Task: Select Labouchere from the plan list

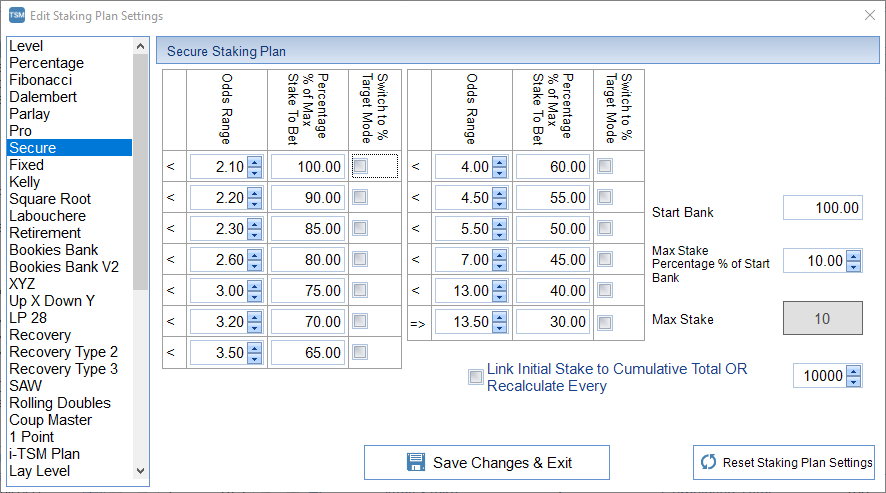Action: [47, 216]
